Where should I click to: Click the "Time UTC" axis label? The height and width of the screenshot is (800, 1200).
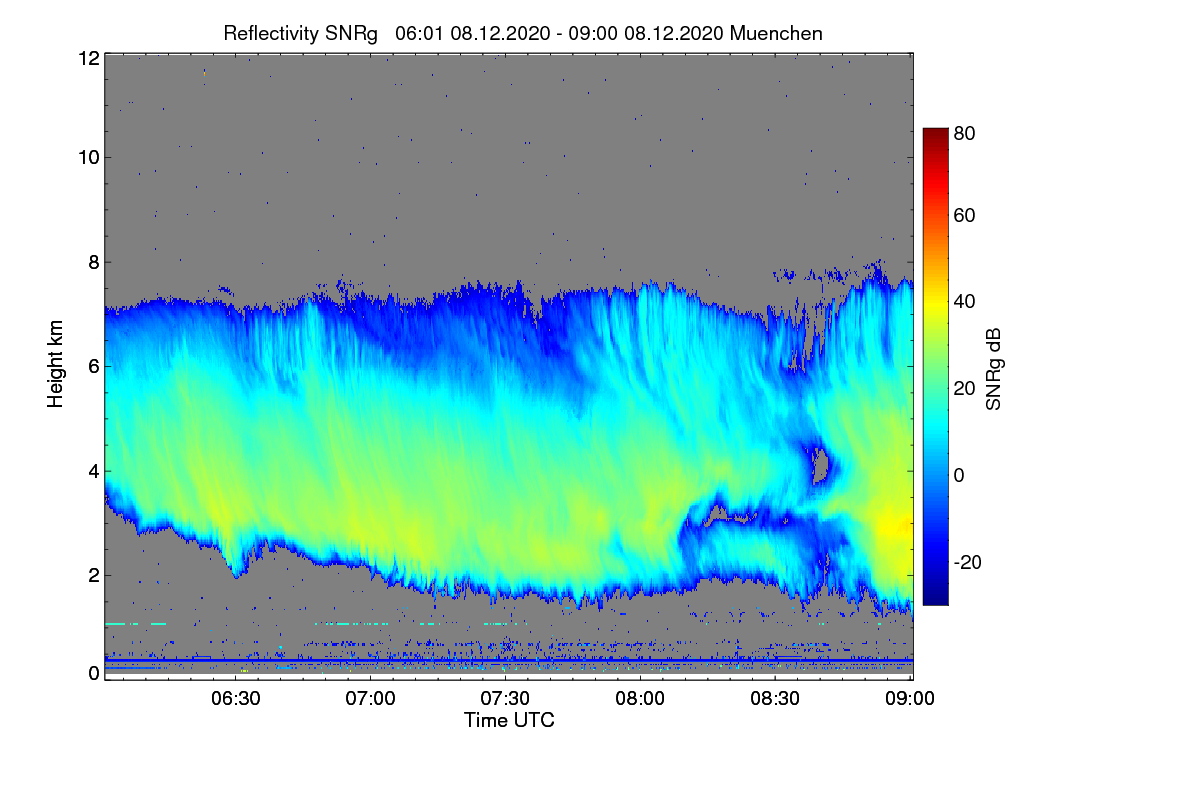click(x=509, y=720)
